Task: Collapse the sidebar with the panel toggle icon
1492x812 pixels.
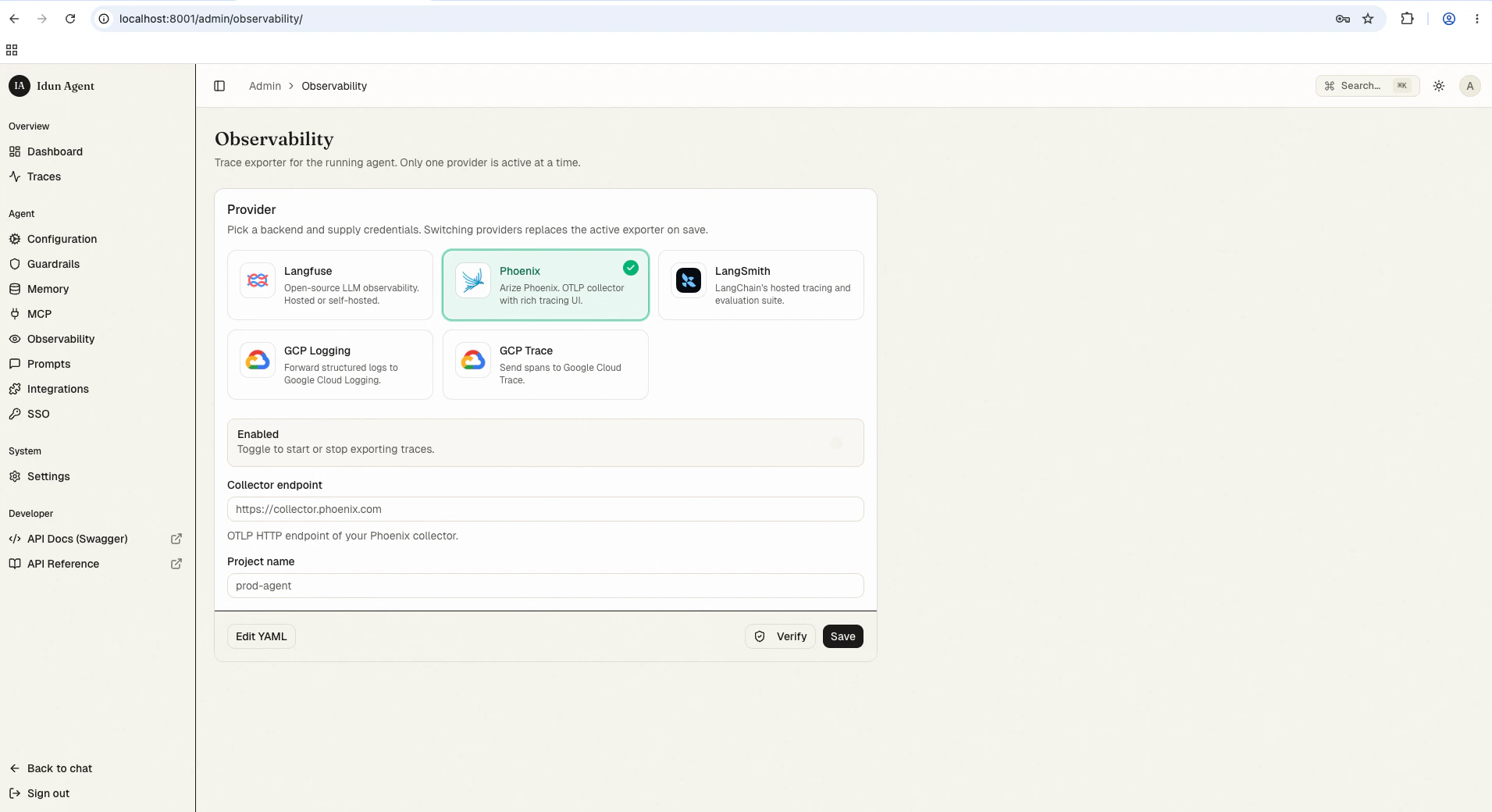Action: coord(219,86)
